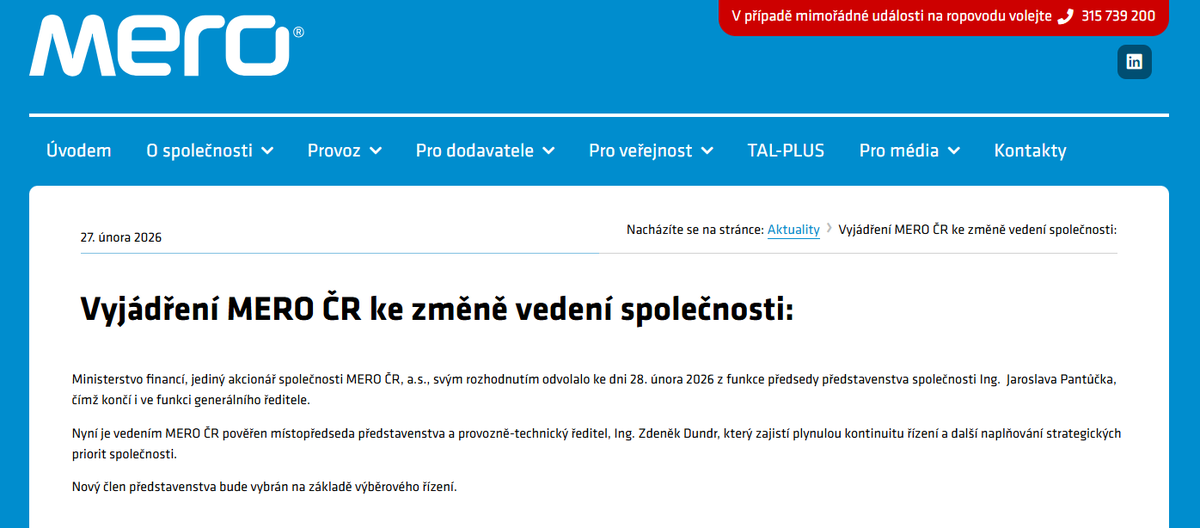Click breadcrumb text Vyjádření MERO ČR ke změně
Image resolution: width=1200 pixels, height=528 pixels.
click(x=977, y=230)
